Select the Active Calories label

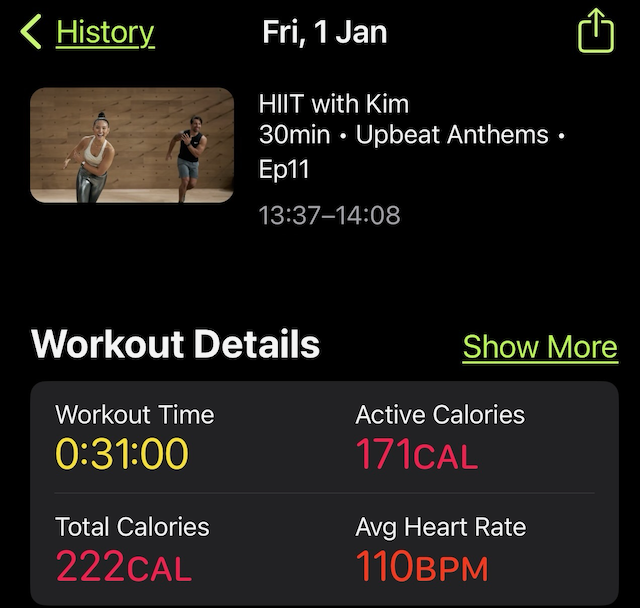[x=440, y=415]
